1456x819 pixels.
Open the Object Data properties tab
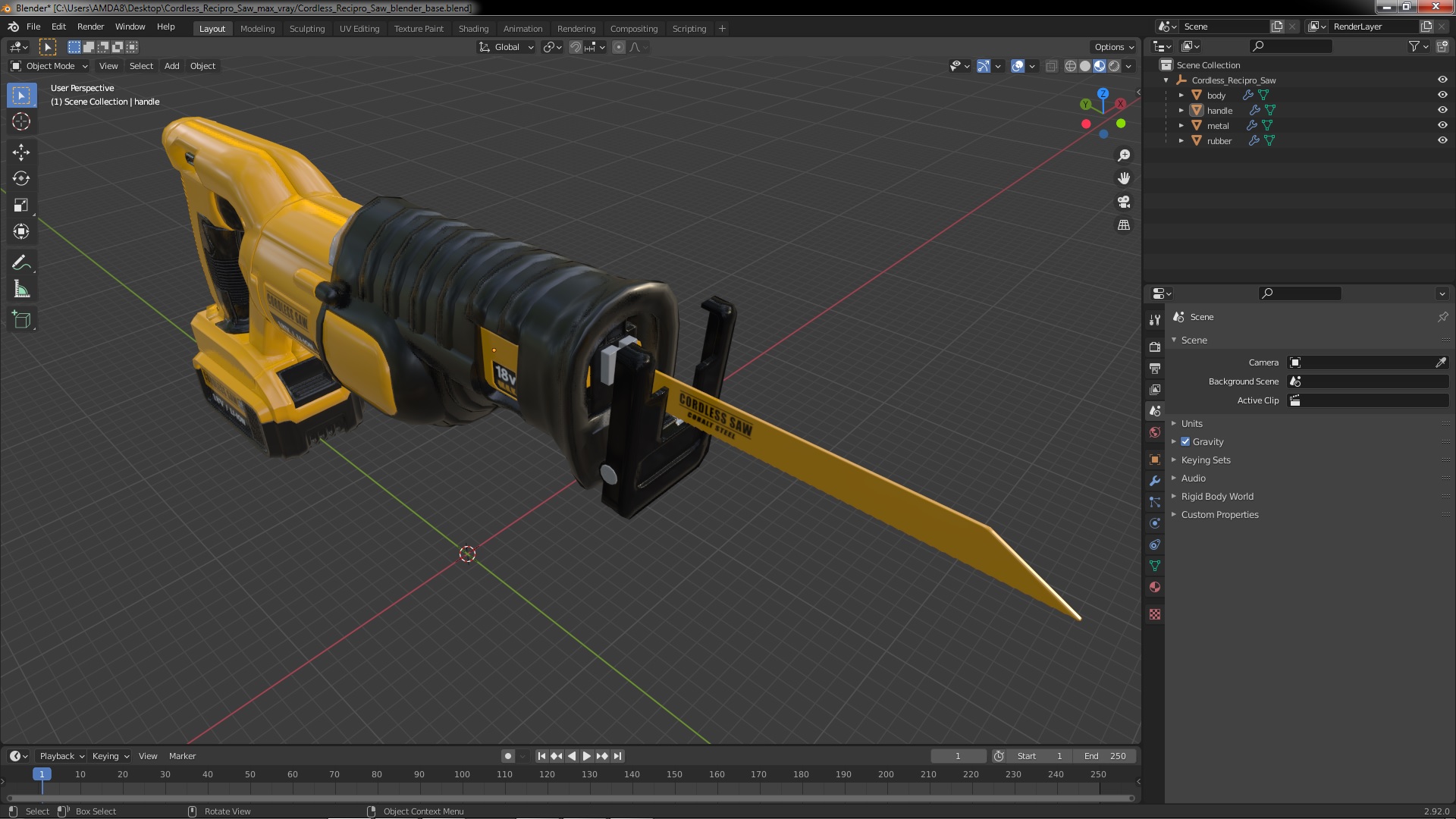tap(1155, 566)
